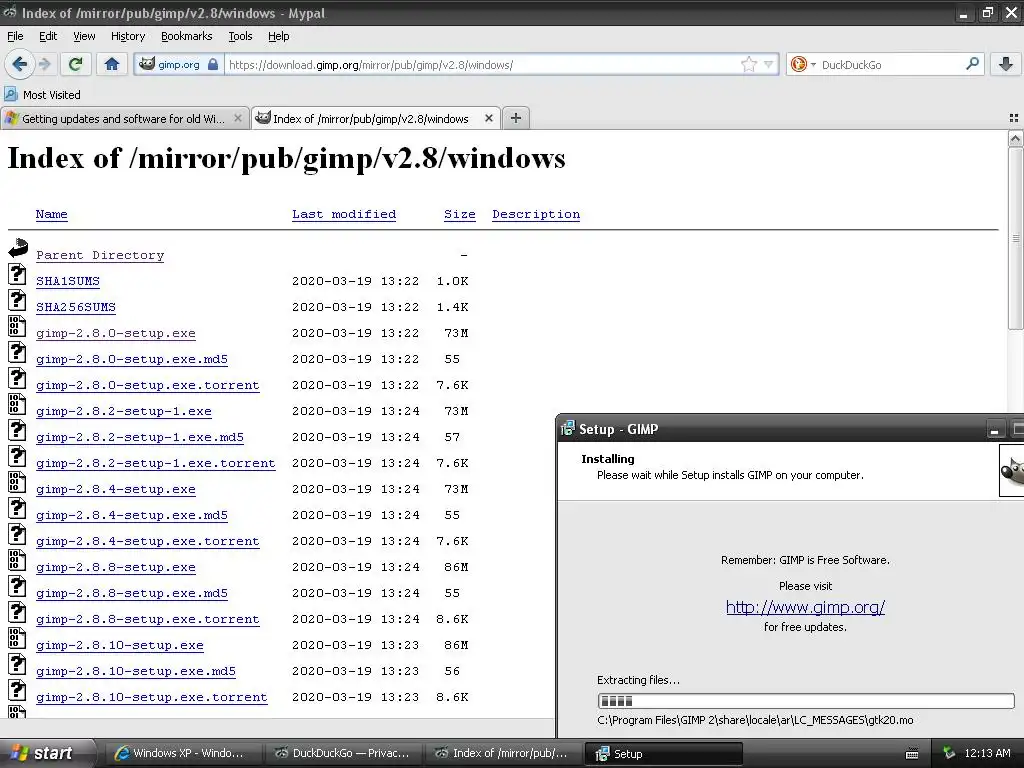This screenshot has height=768, width=1024.
Task: Switch to Setup taskbar button
Action: (663, 754)
